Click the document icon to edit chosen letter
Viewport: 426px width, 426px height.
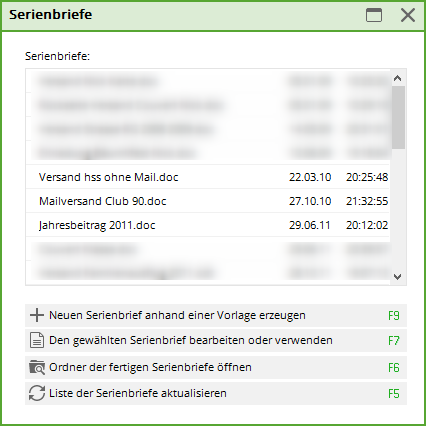point(37,340)
